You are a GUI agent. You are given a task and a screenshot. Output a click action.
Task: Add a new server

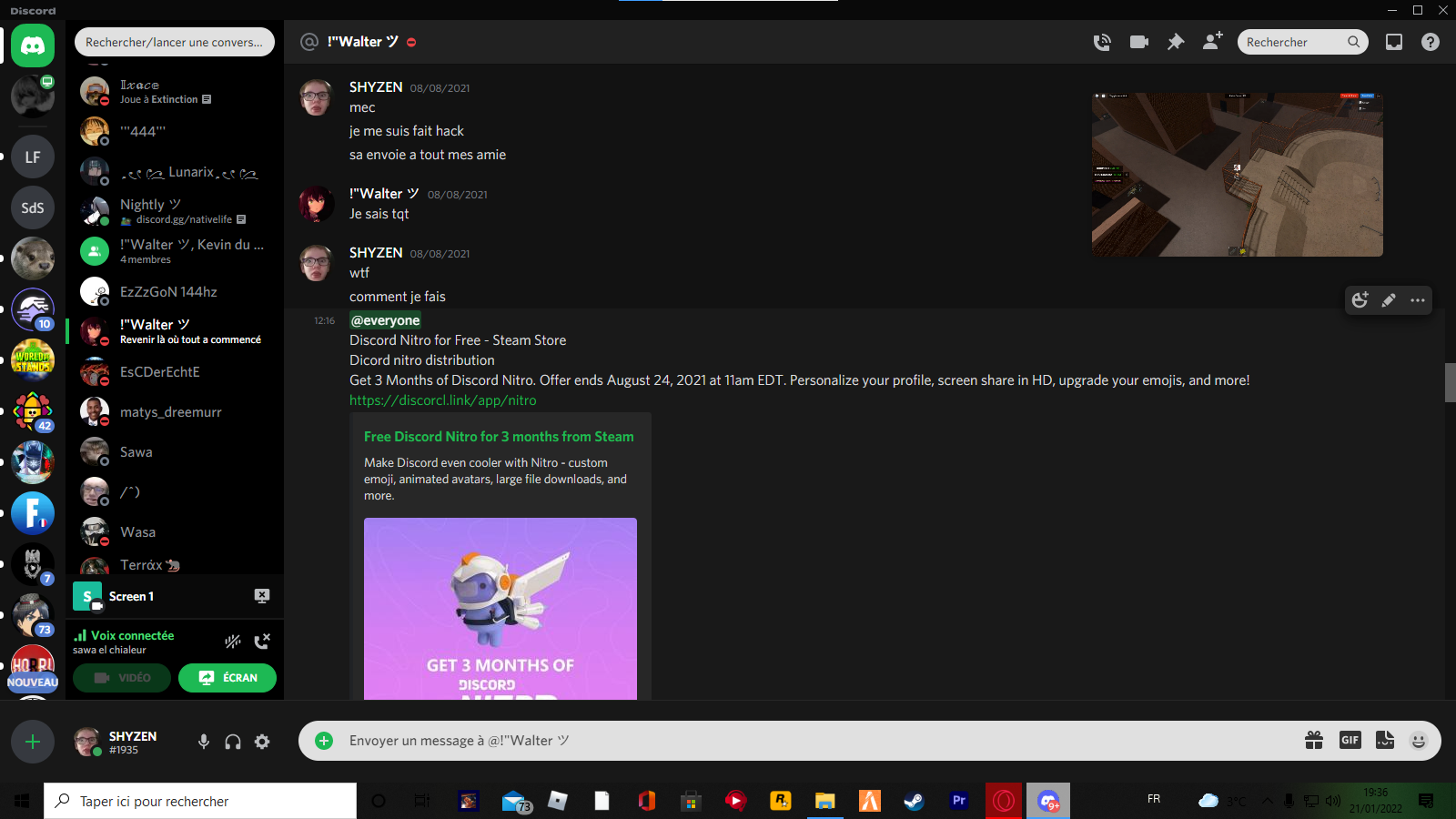[x=33, y=743]
